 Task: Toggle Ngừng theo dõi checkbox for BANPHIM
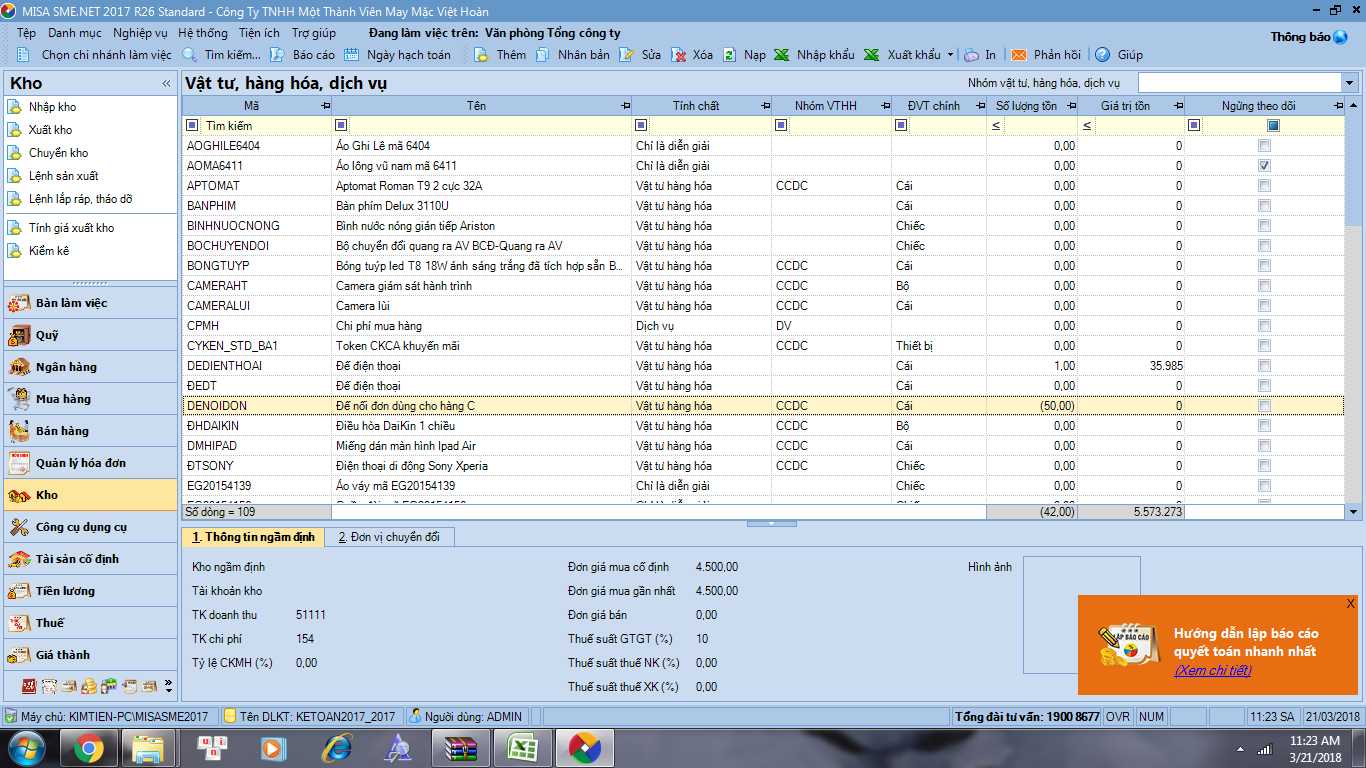(x=1265, y=206)
